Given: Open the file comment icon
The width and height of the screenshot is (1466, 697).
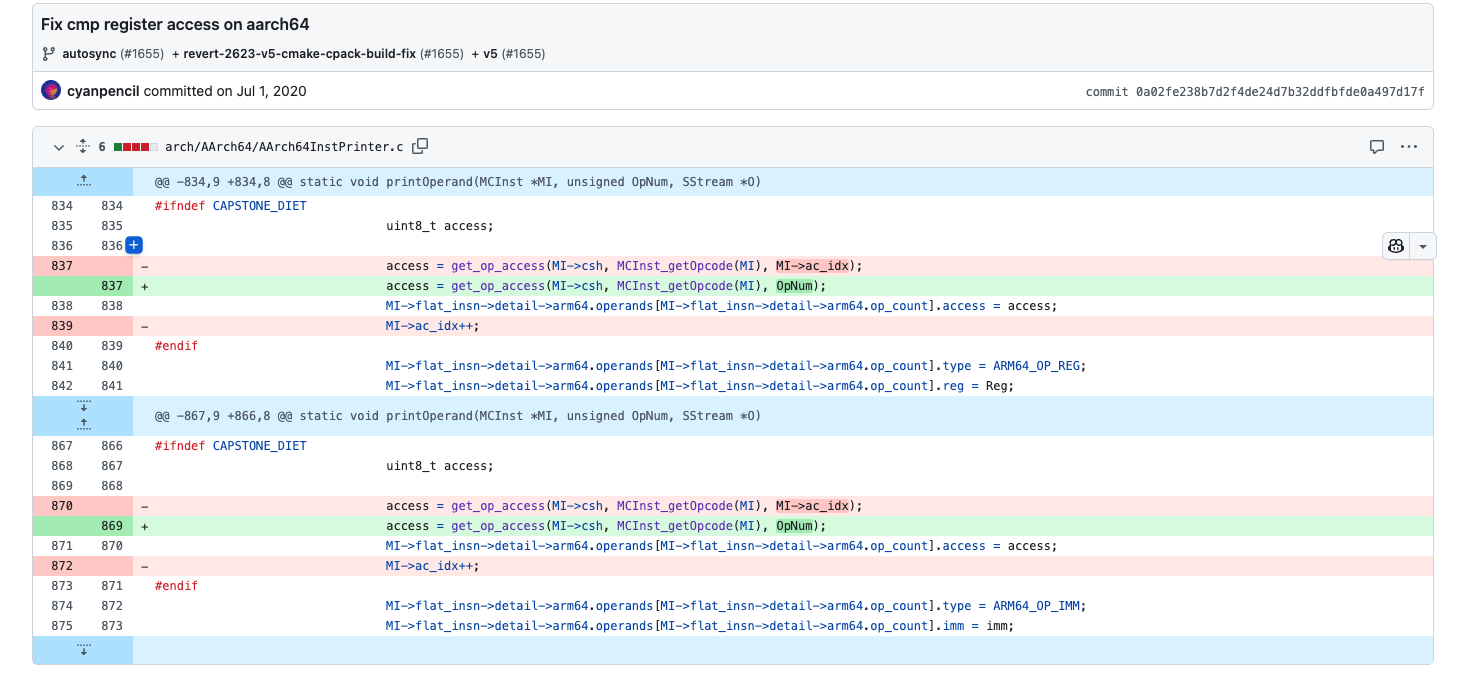Looking at the screenshot, I should 1377,147.
